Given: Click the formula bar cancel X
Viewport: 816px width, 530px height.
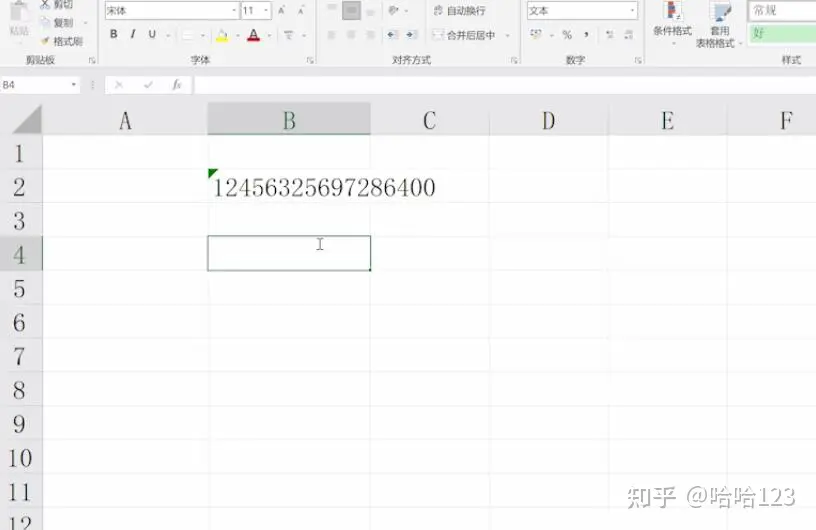Looking at the screenshot, I should click(119, 85).
